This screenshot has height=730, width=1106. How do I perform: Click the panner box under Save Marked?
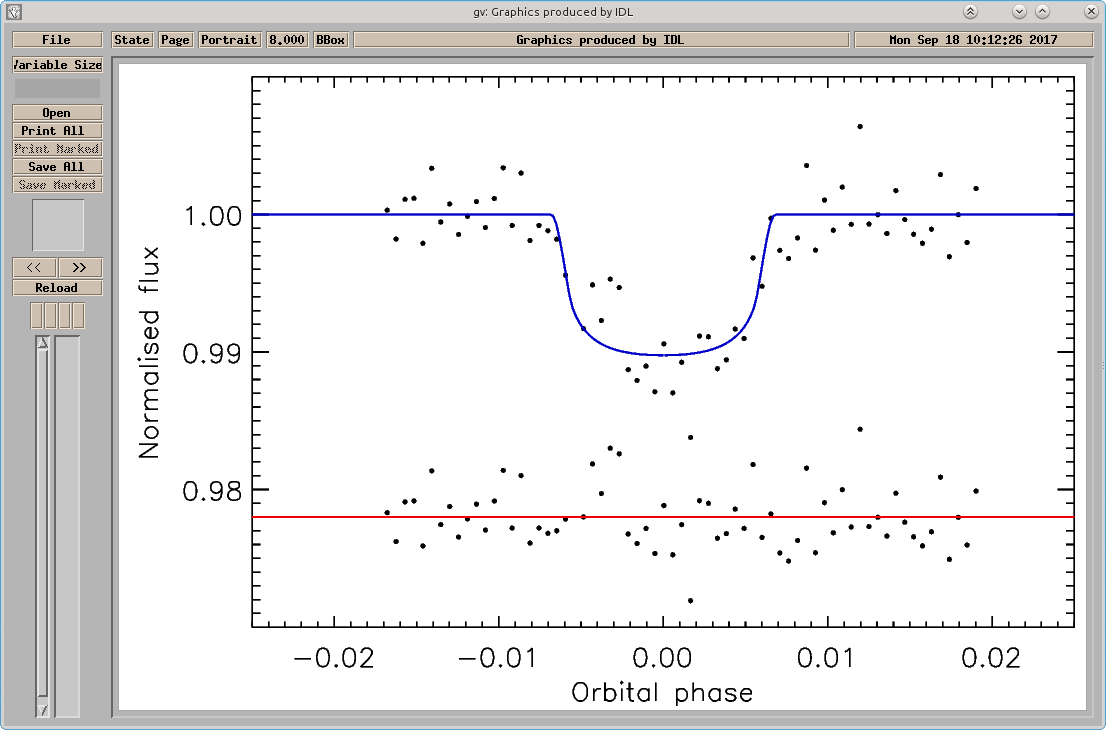click(58, 225)
